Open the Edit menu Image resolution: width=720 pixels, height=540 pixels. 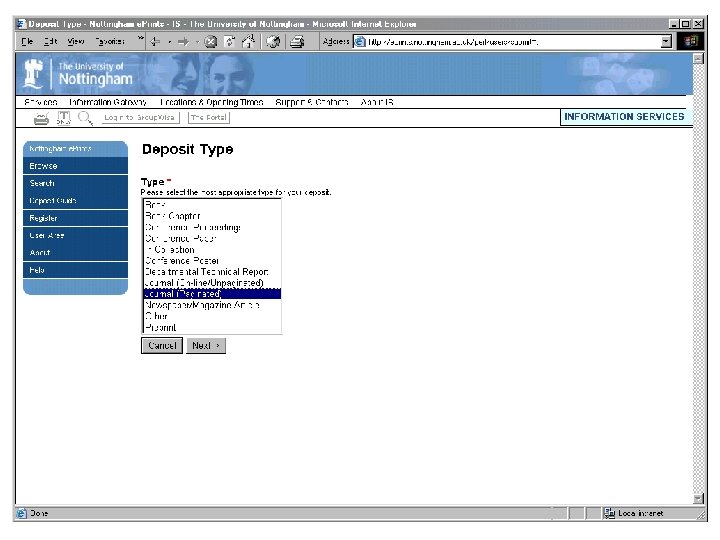tap(51, 42)
